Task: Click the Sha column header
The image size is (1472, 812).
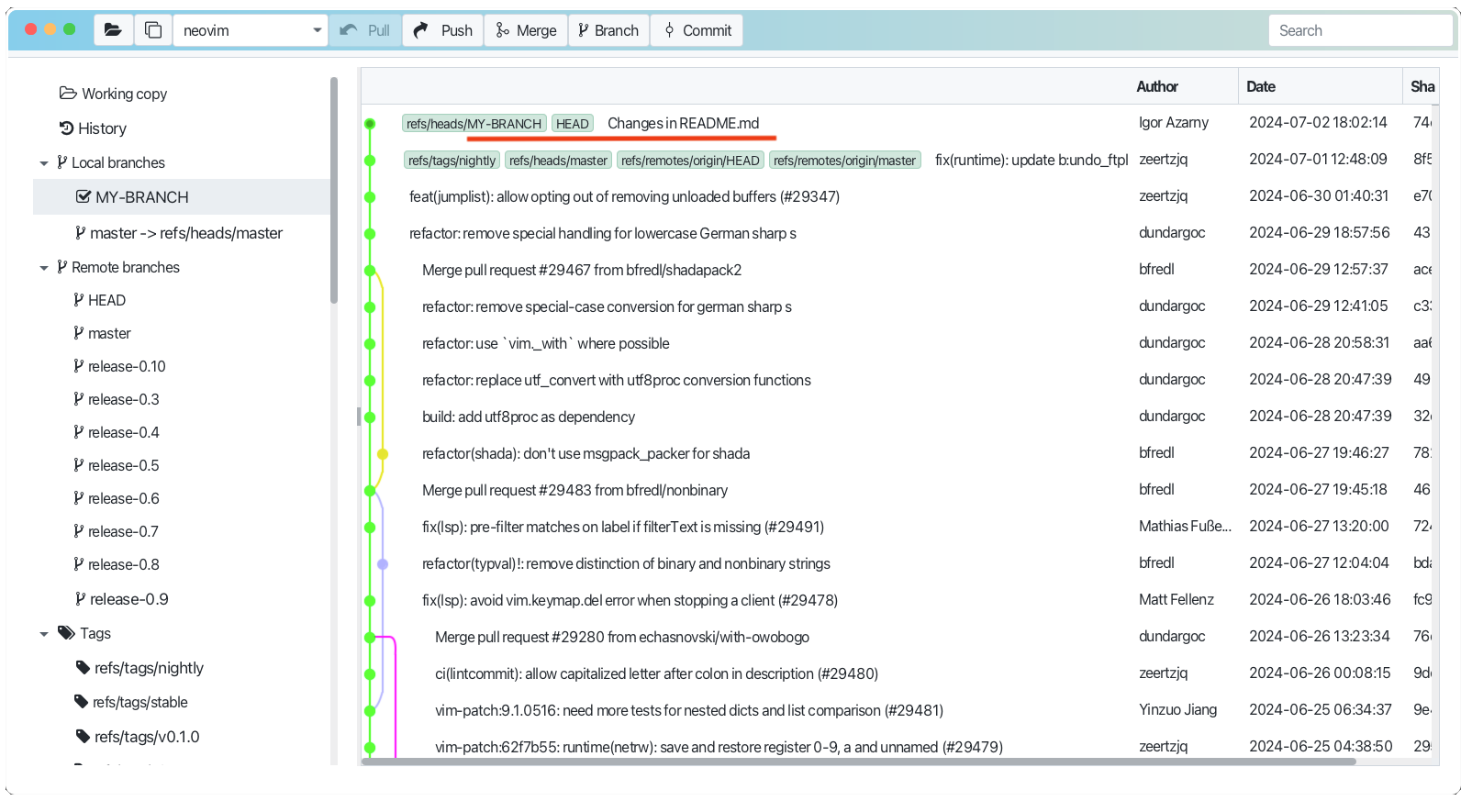Action: 1422,86
